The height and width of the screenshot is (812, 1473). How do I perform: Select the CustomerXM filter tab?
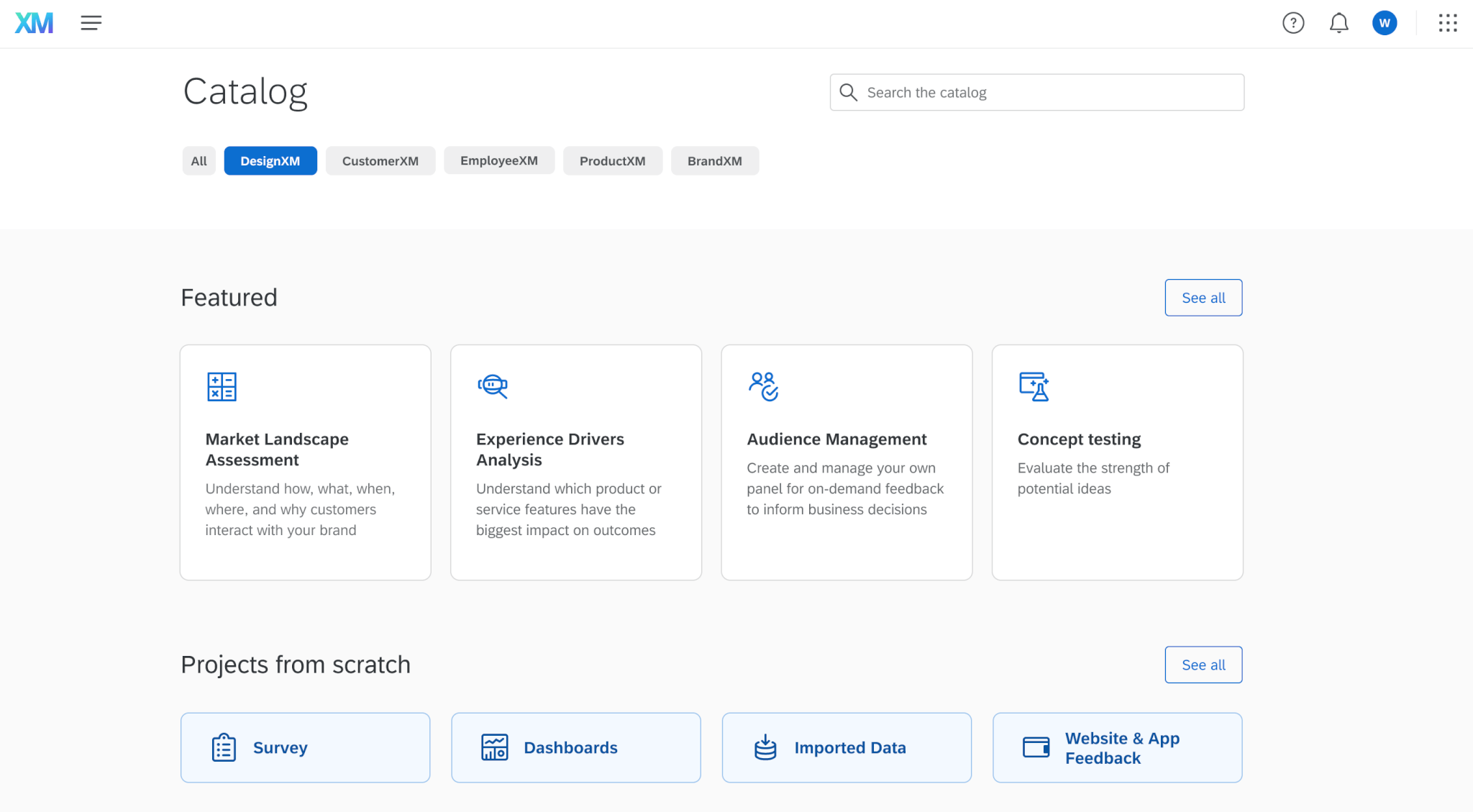coord(380,160)
